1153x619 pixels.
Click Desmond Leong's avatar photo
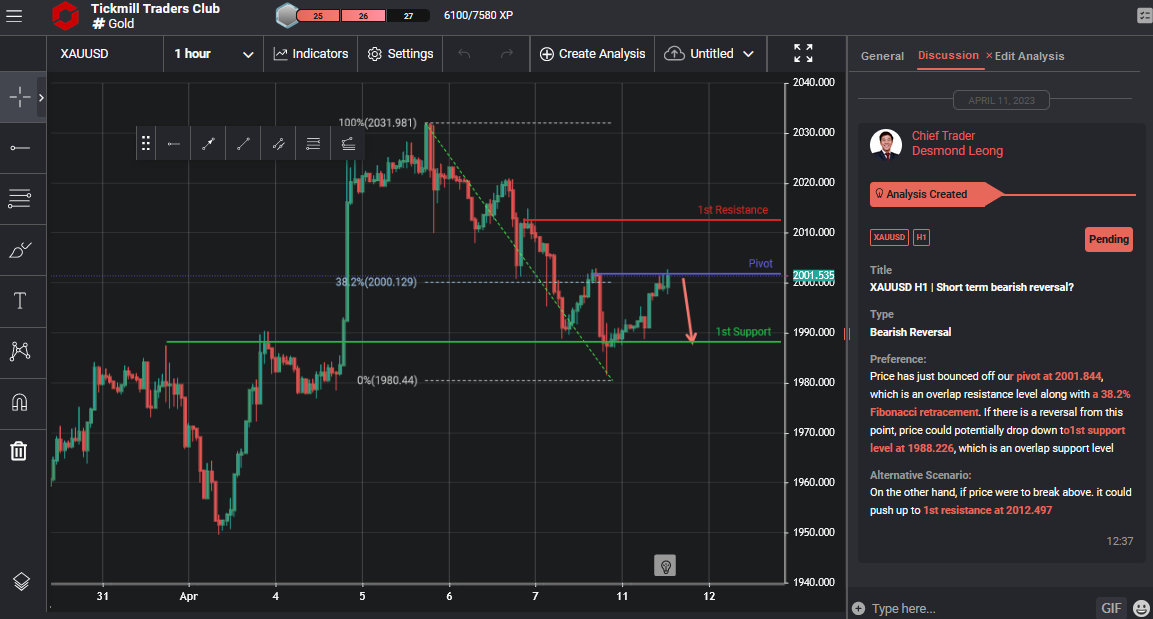click(x=885, y=144)
